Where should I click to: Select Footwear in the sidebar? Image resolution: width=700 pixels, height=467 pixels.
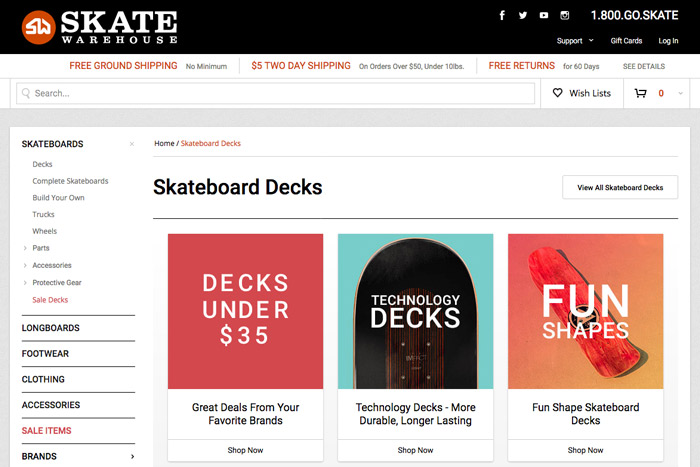(45, 354)
